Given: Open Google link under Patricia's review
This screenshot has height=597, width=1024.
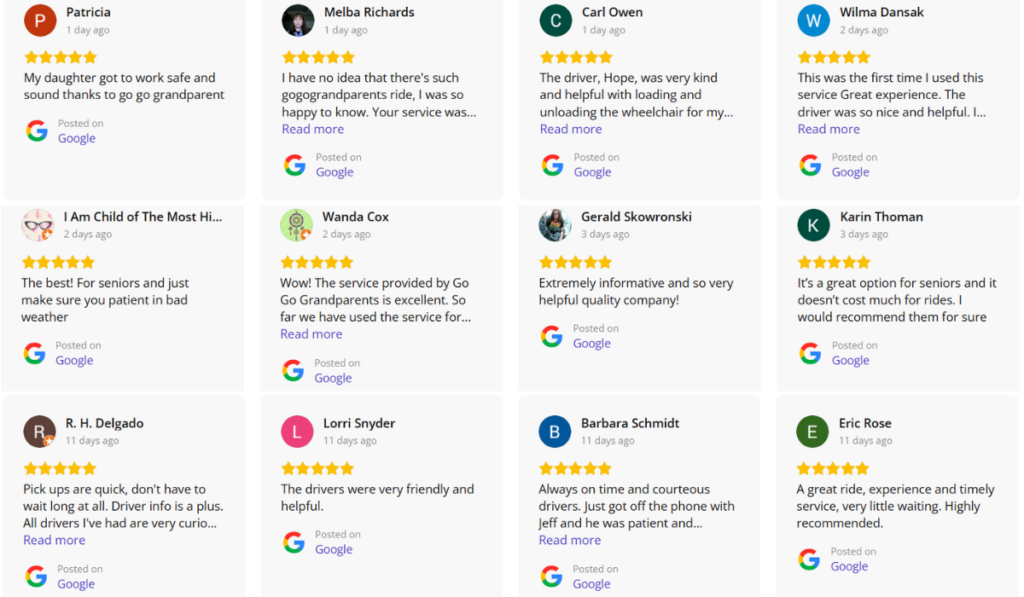Looking at the screenshot, I should [x=77, y=139].
